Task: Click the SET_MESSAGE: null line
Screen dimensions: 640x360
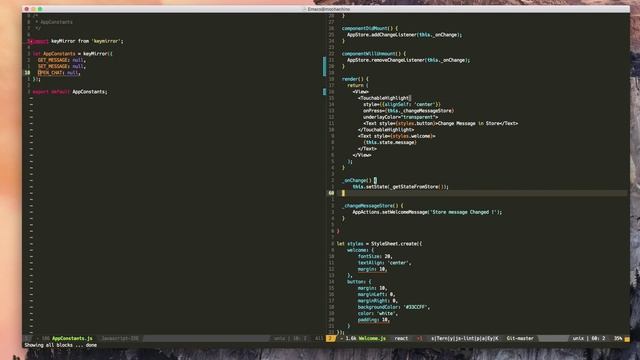Action: [x=62, y=67]
